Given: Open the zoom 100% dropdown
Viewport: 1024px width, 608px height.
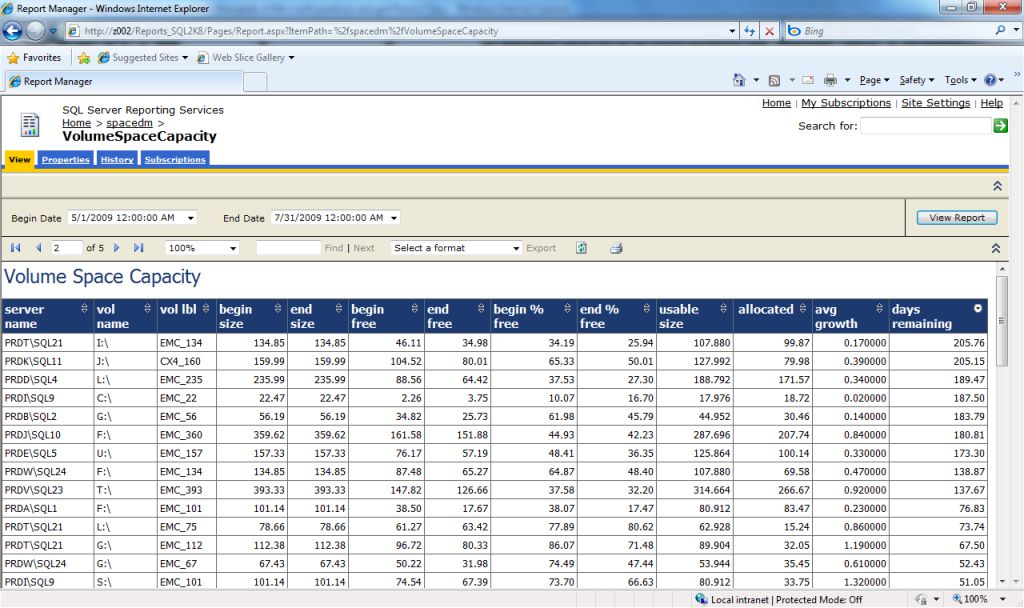Looking at the screenshot, I should [x=203, y=248].
